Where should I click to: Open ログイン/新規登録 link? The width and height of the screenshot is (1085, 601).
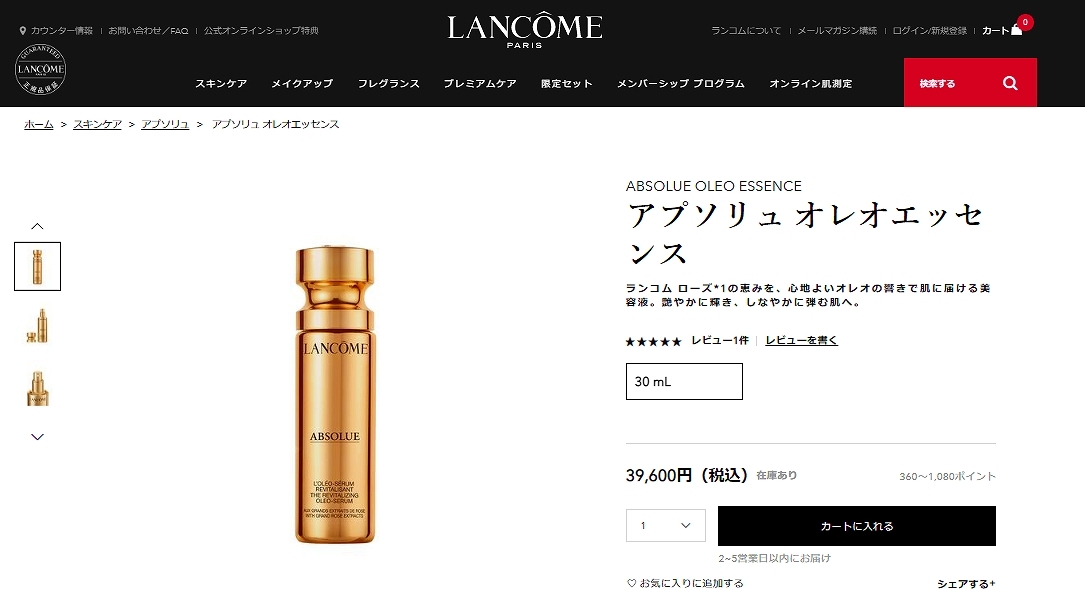929,30
